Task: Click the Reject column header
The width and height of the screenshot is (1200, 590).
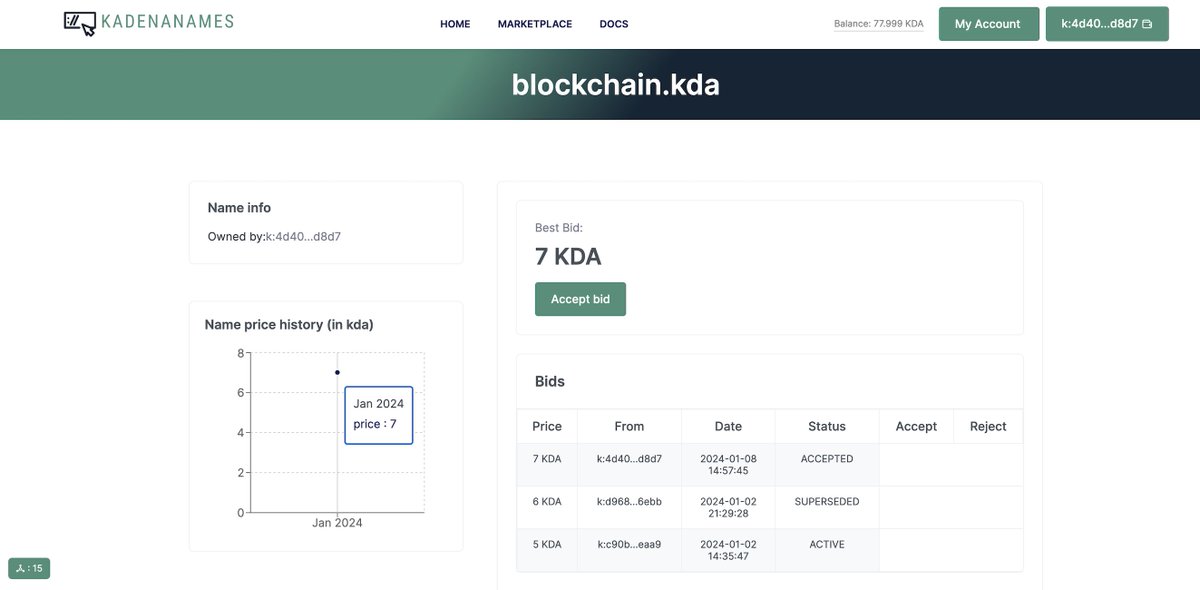Action: (x=988, y=426)
